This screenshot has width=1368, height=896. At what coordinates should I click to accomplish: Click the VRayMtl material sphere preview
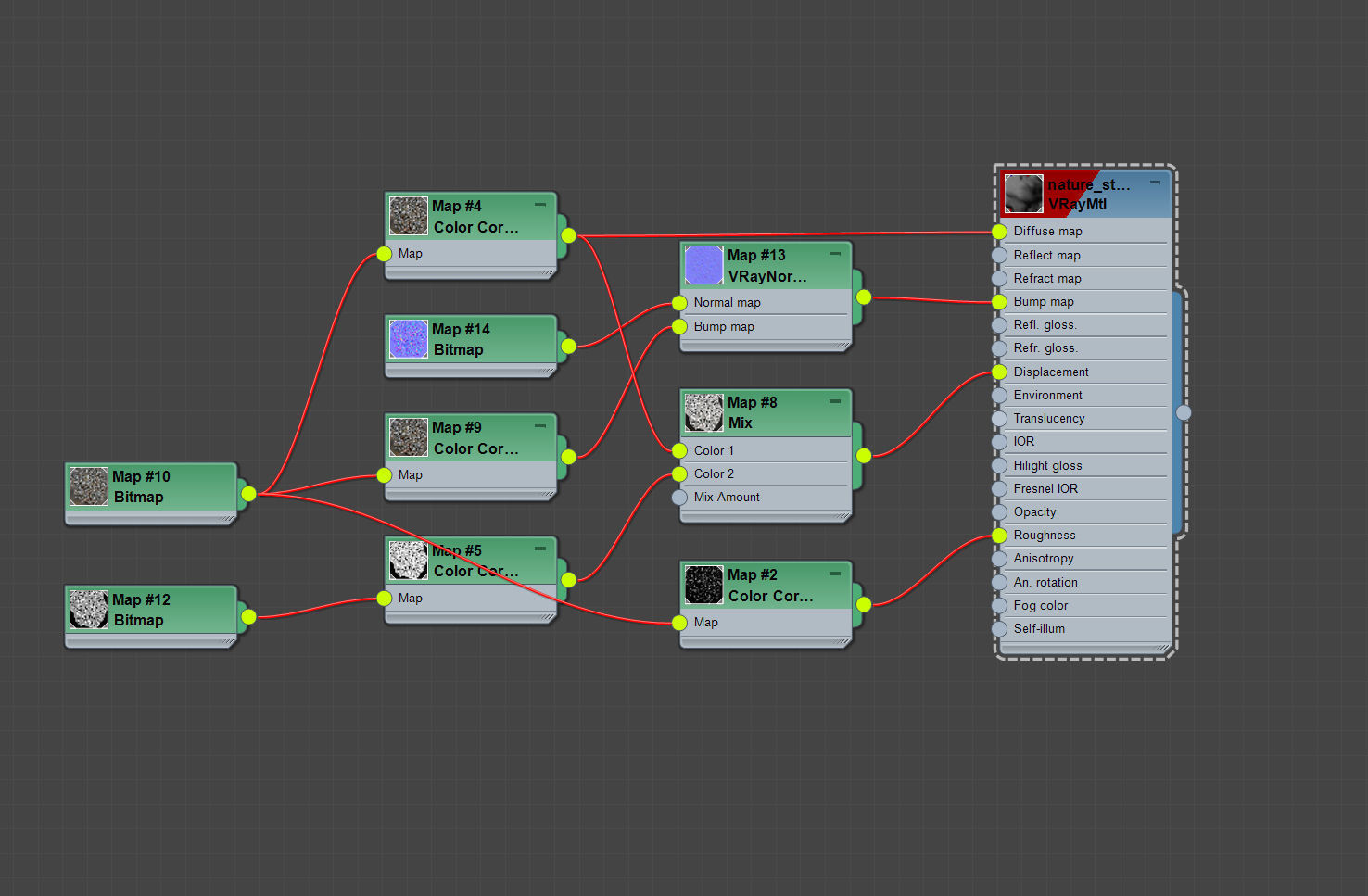coord(1023,194)
